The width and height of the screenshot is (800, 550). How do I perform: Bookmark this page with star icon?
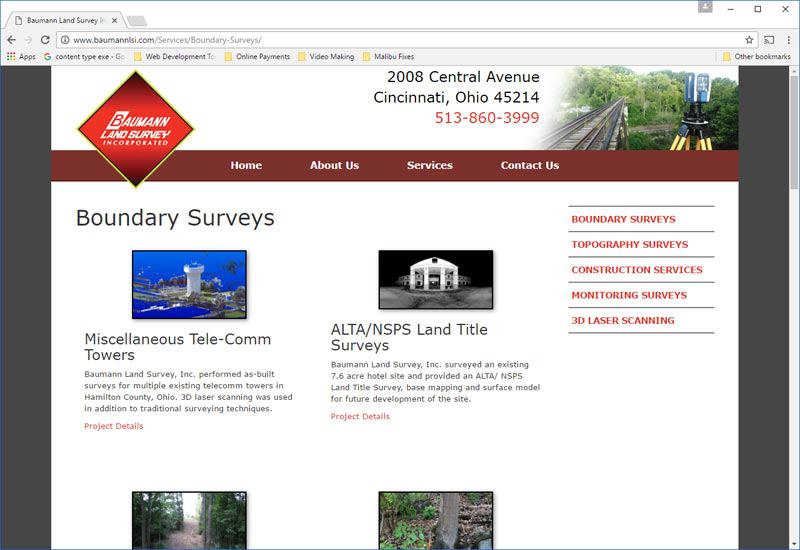click(x=749, y=40)
